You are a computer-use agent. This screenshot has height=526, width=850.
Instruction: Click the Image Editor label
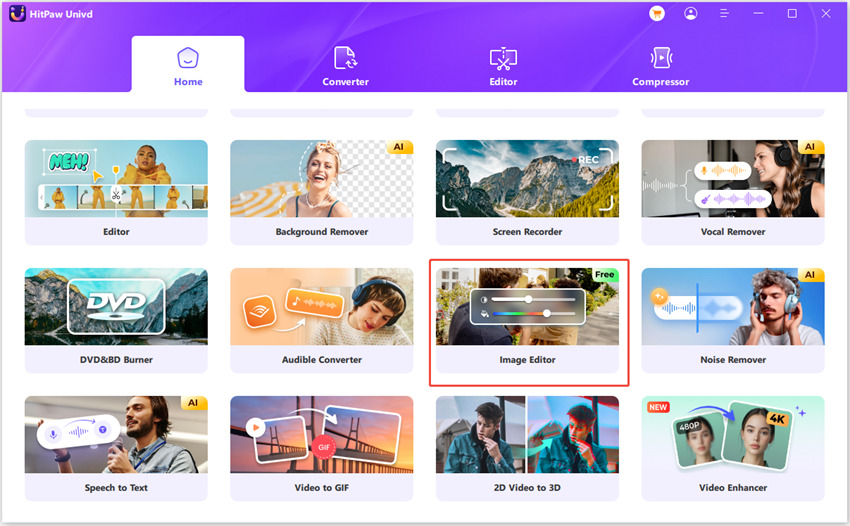point(527,360)
